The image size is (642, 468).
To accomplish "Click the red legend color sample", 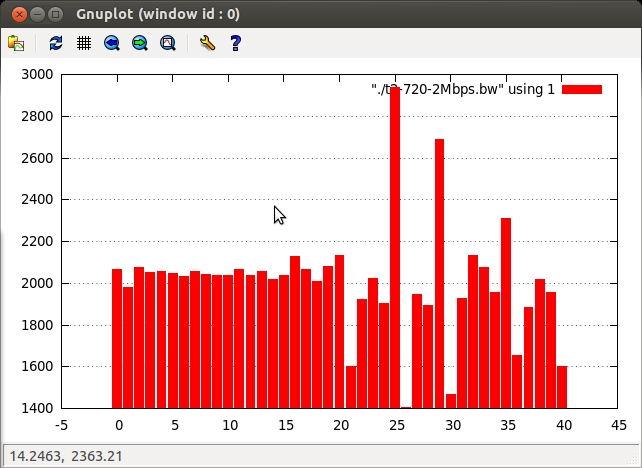I will [x=582, y=90].
